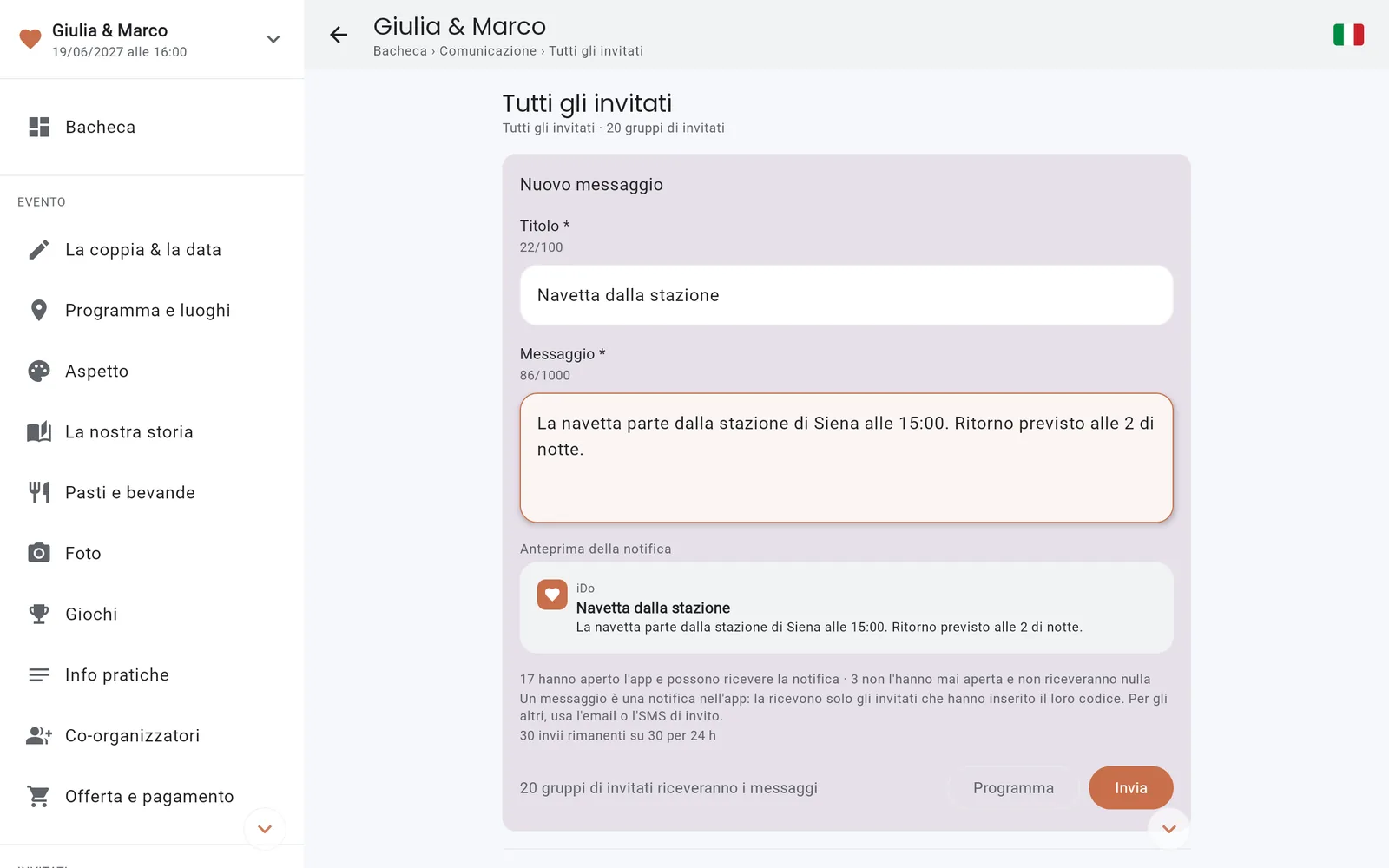Go to Pasti e bevande
1389x868 pixels.
click(152, 493)
